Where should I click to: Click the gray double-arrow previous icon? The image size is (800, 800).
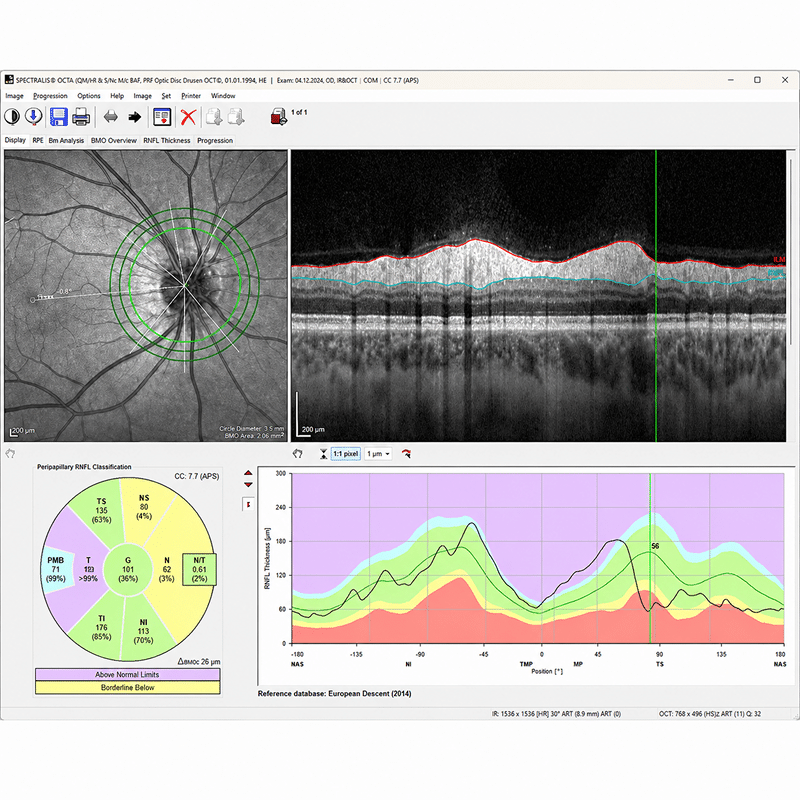point(111,117)
